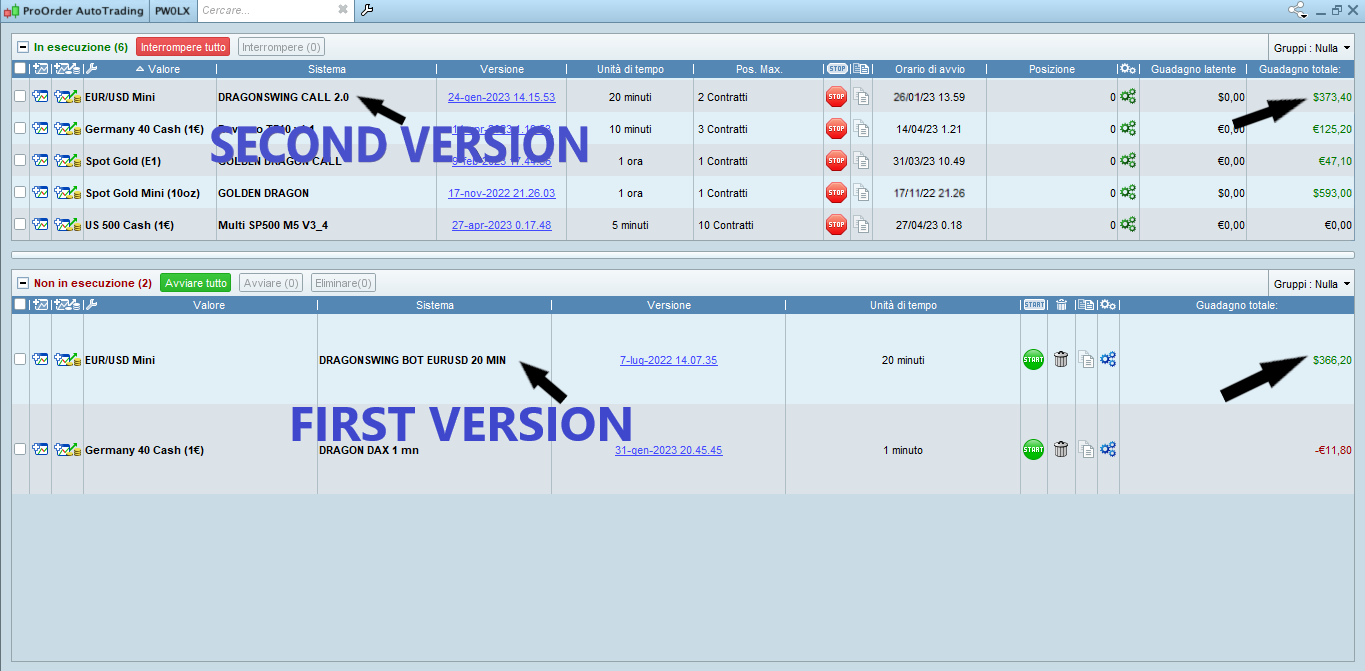Open chart-with-coins report for DRAGON DAX 1 mn
Viewport: 1365px width, 671px height.
point(67,450)
